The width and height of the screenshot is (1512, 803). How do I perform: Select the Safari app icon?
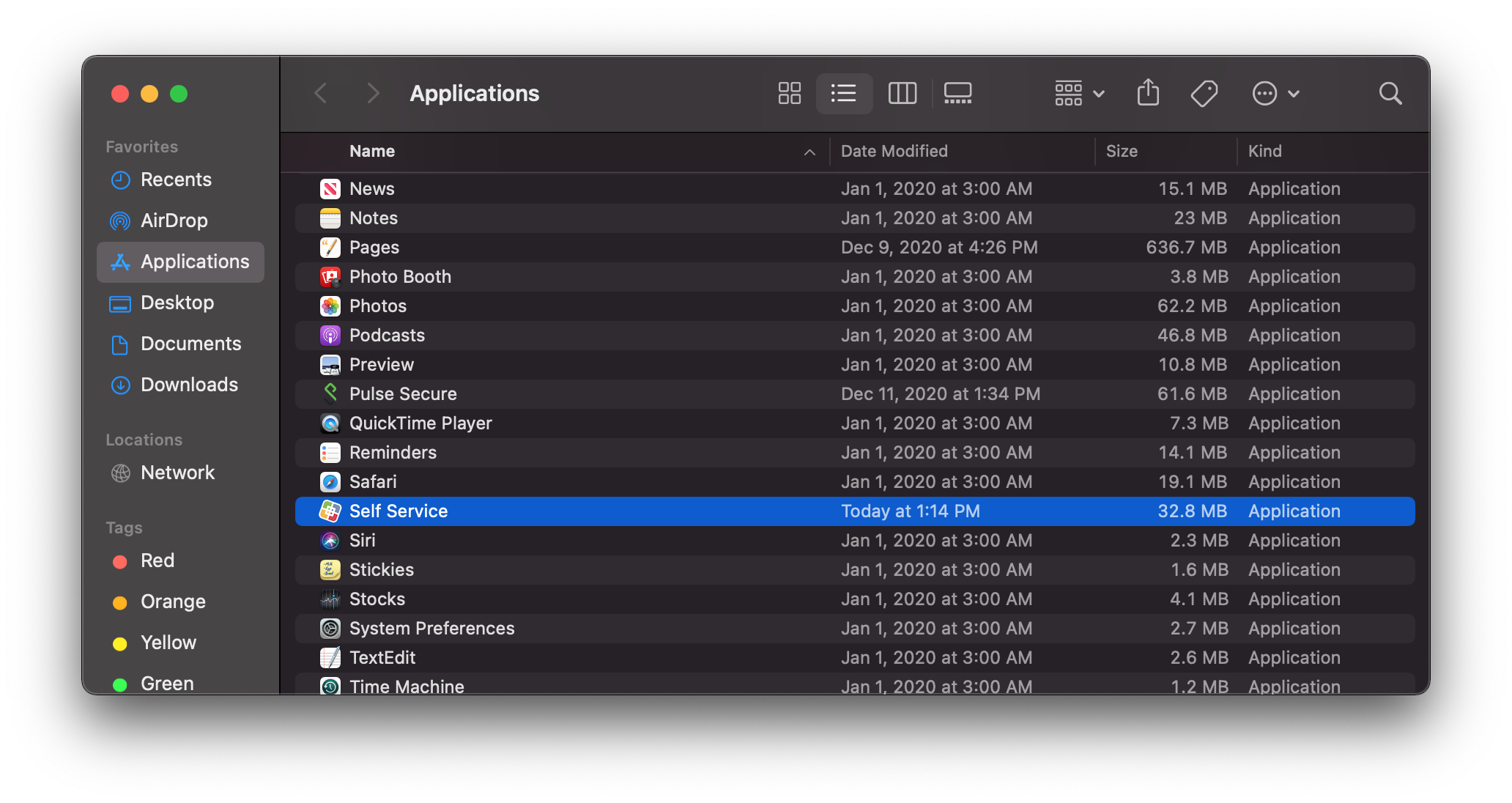330,482
